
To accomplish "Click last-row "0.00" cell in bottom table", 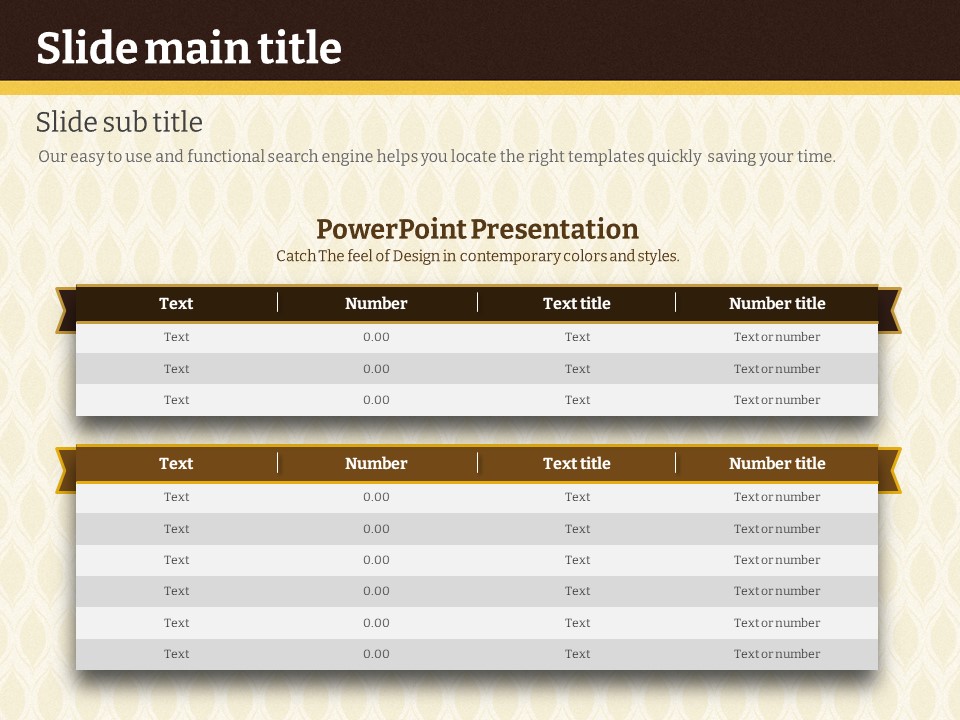I will point(376,654).
